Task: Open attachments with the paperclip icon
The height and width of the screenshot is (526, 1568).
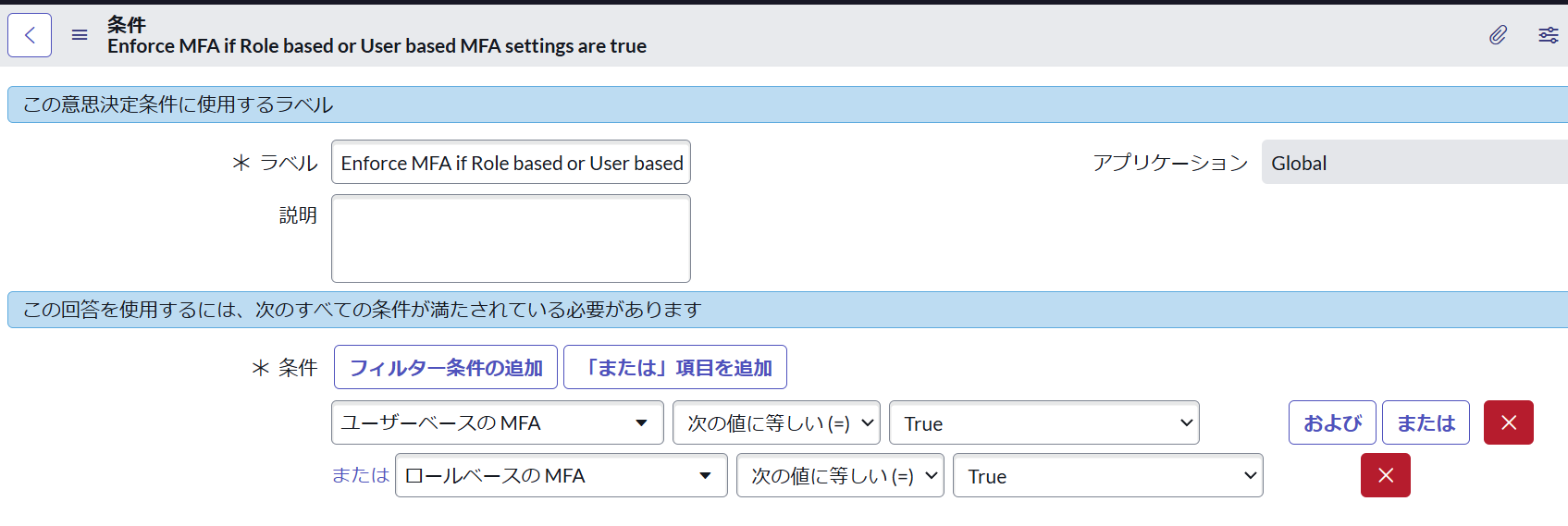Action: pos(1499,35)
